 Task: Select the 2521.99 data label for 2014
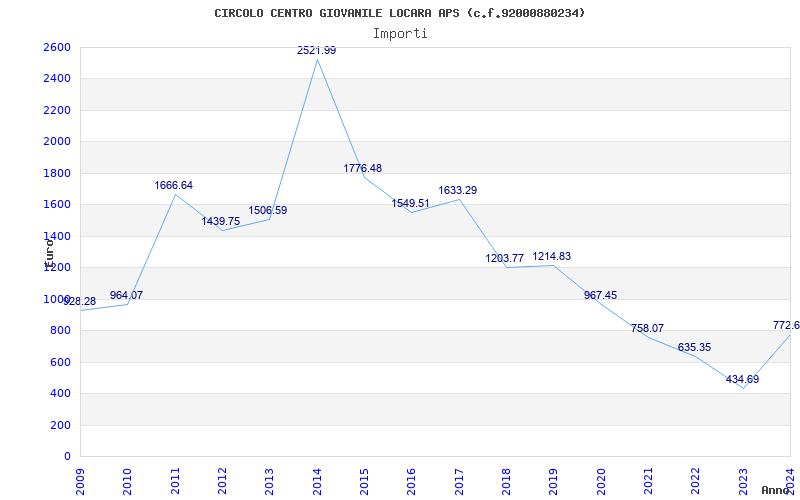pyautogui.click(x=317, y=51)
